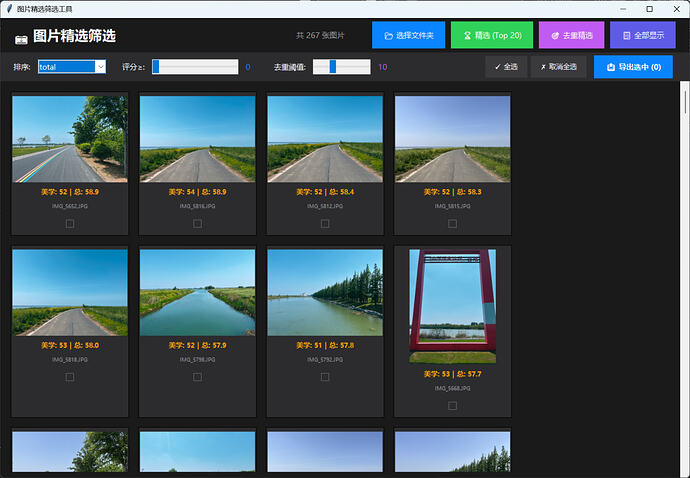This screenshot has width=690, height=478.
Task: Click score text 美学: 53 | 总: 58.0
Action: tap(70, 346)
